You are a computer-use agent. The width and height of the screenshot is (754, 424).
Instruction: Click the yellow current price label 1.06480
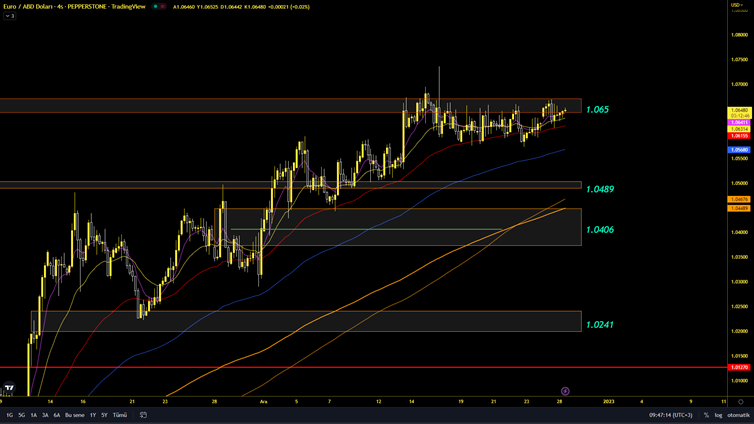739,111
